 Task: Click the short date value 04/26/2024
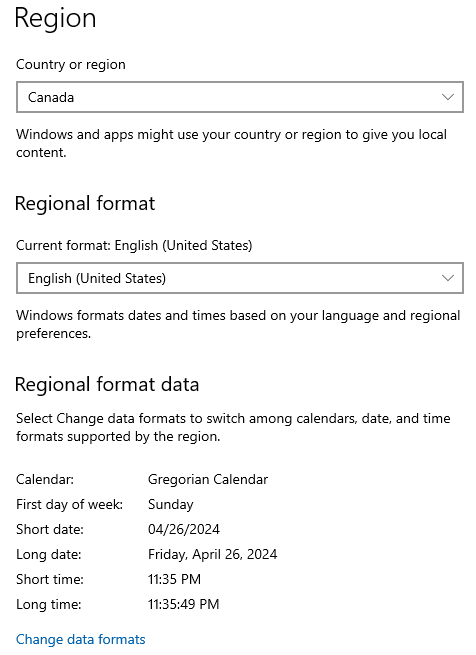tap(183, 529)
